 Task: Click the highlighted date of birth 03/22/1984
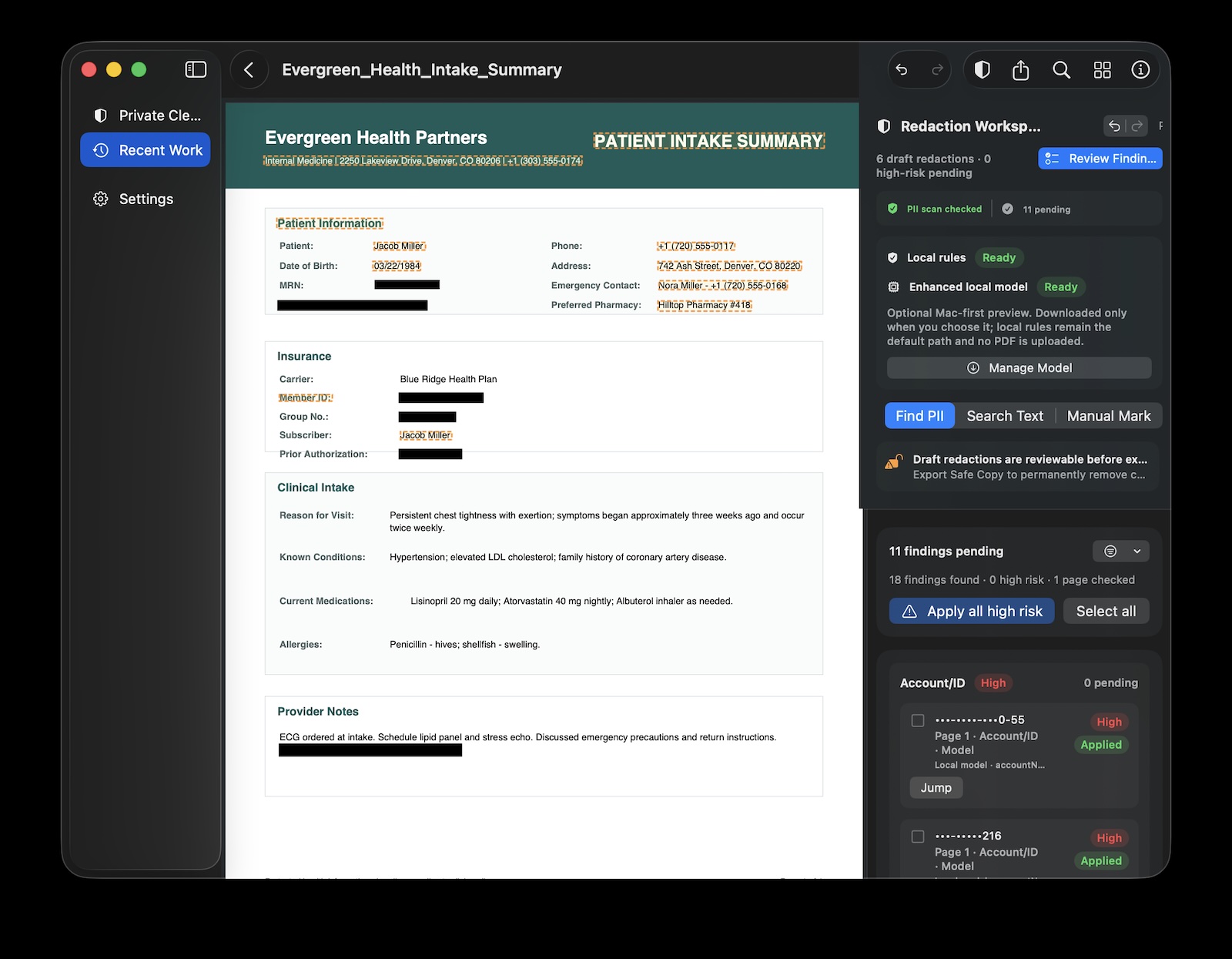pyautogui.click(x=397, y=266)
